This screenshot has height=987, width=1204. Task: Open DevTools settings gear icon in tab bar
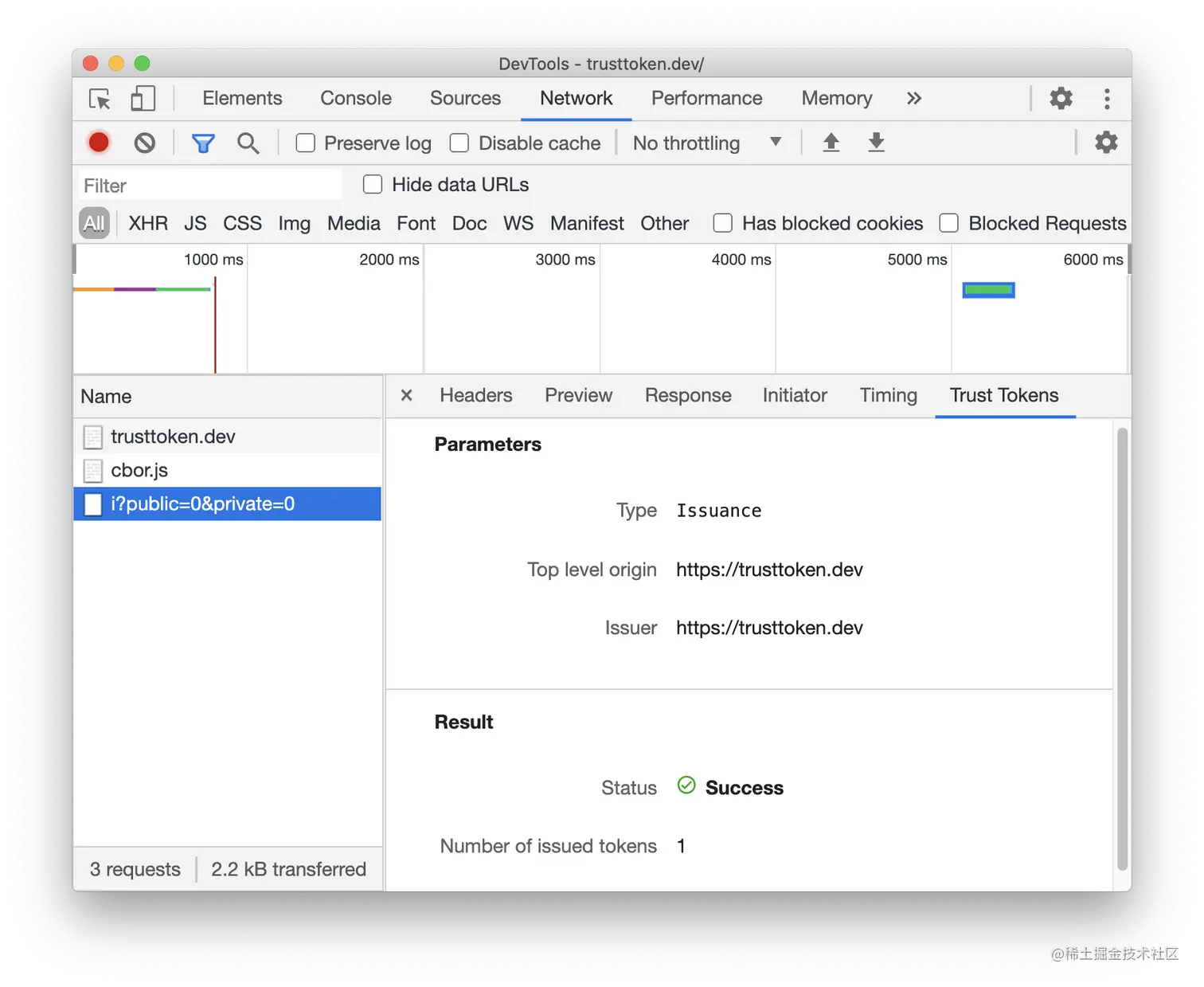(x=1061, y=99)
